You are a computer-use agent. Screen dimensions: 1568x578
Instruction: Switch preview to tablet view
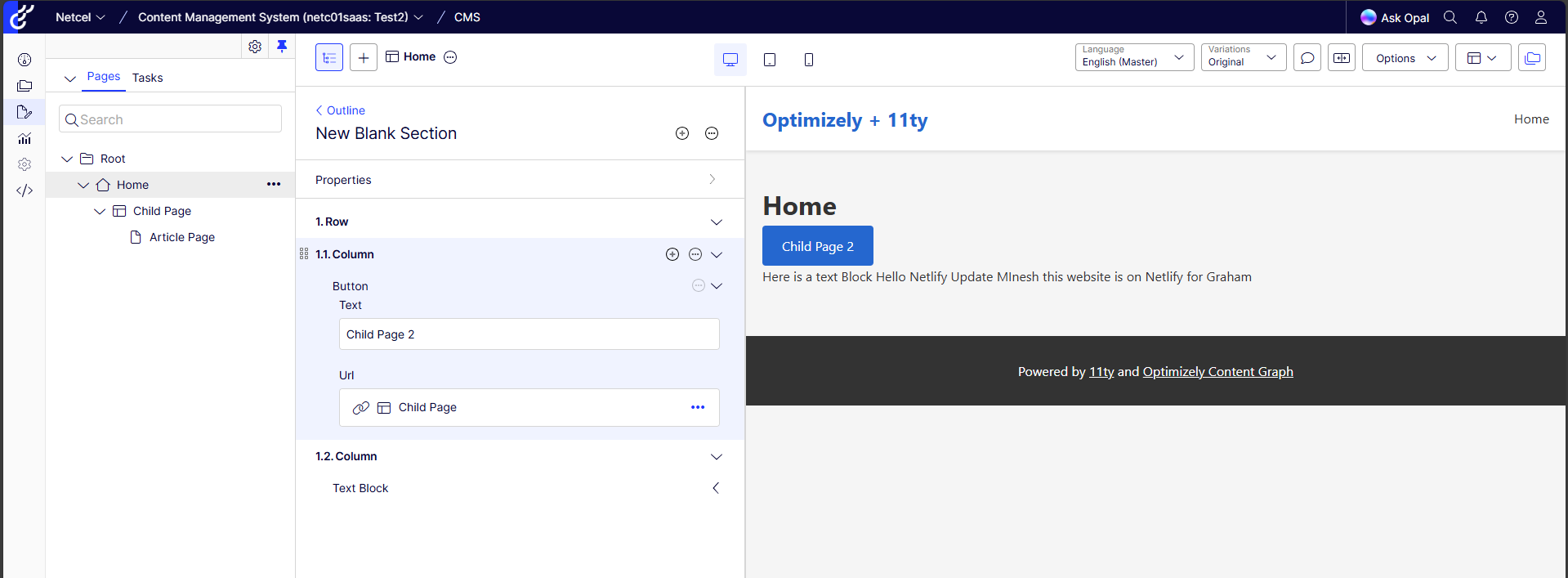(x=770, y=60)
